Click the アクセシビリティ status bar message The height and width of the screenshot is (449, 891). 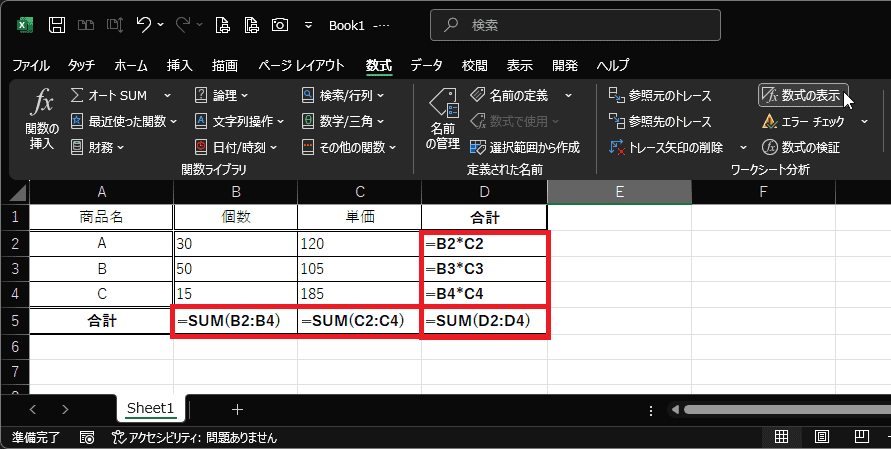194,437
